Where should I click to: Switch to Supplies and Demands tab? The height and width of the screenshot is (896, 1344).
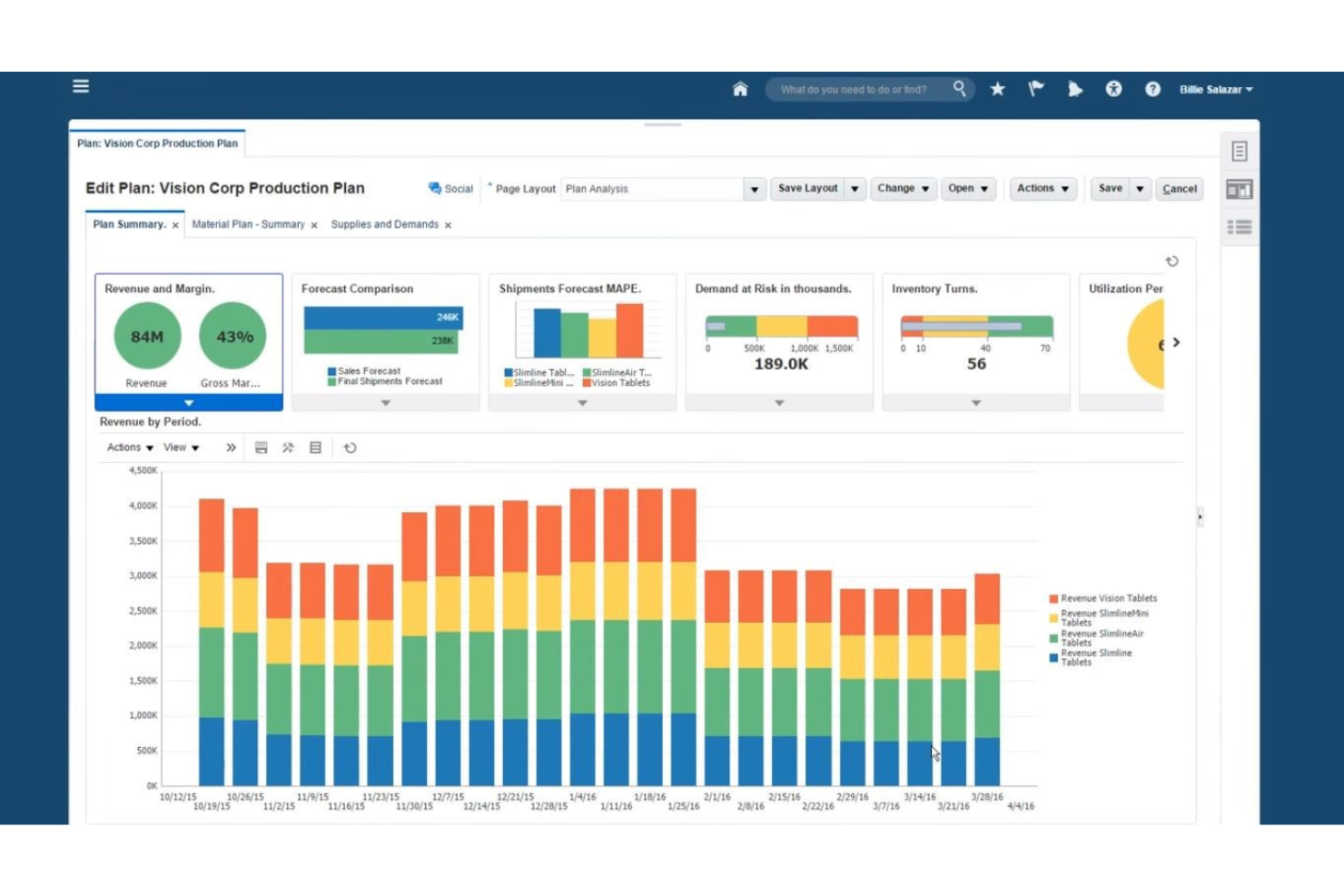coord(384,224)
